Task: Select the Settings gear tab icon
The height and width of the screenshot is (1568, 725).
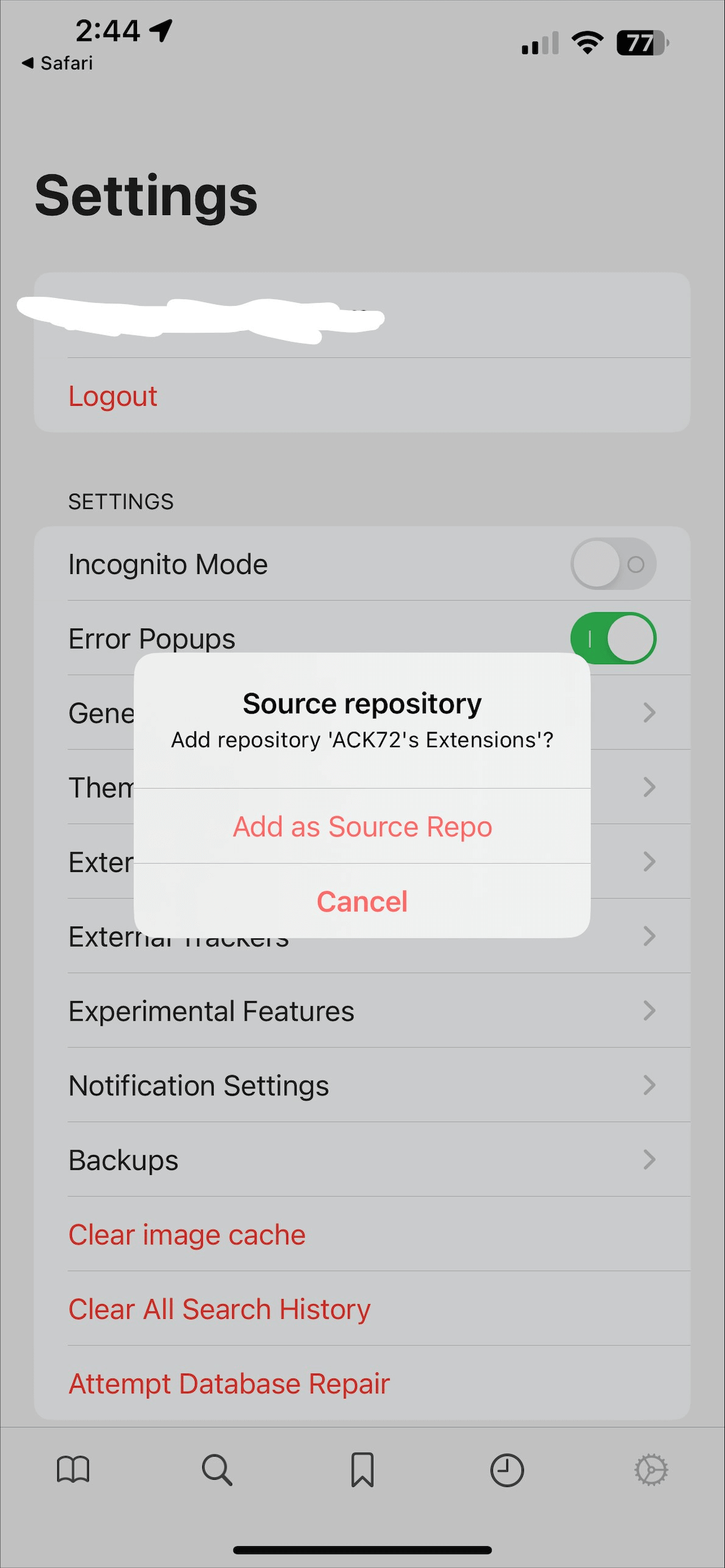Action: 651,1469
